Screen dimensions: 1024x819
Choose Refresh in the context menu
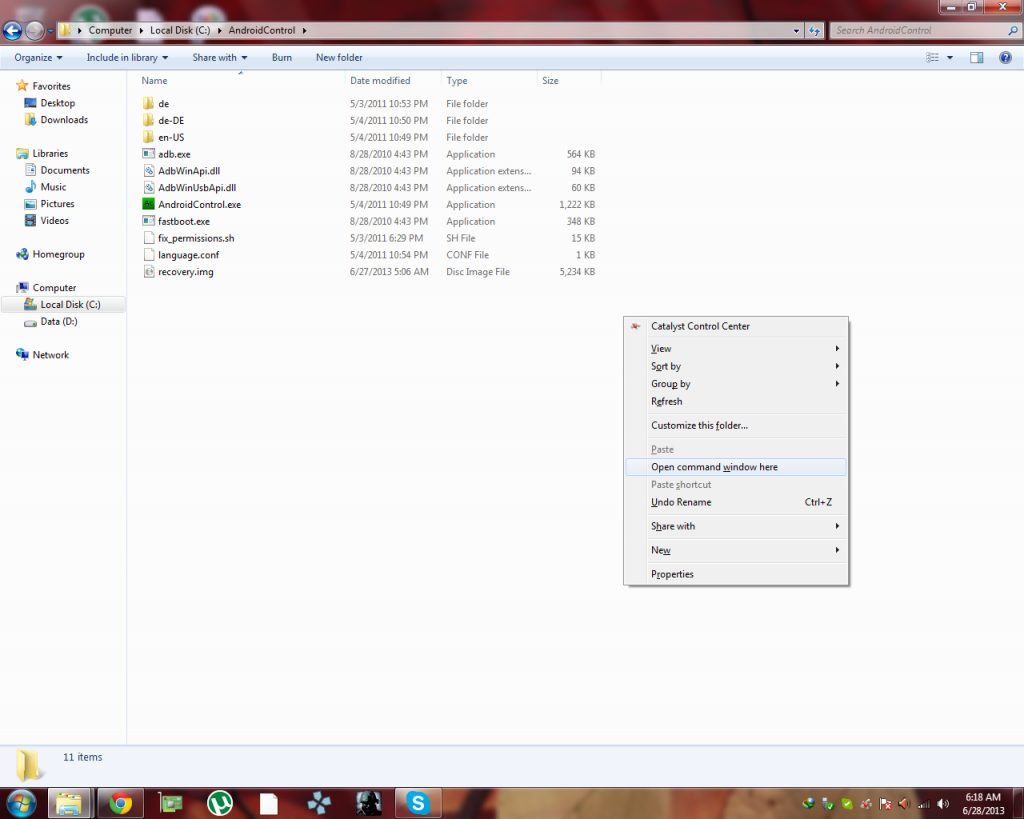point(736,402)
